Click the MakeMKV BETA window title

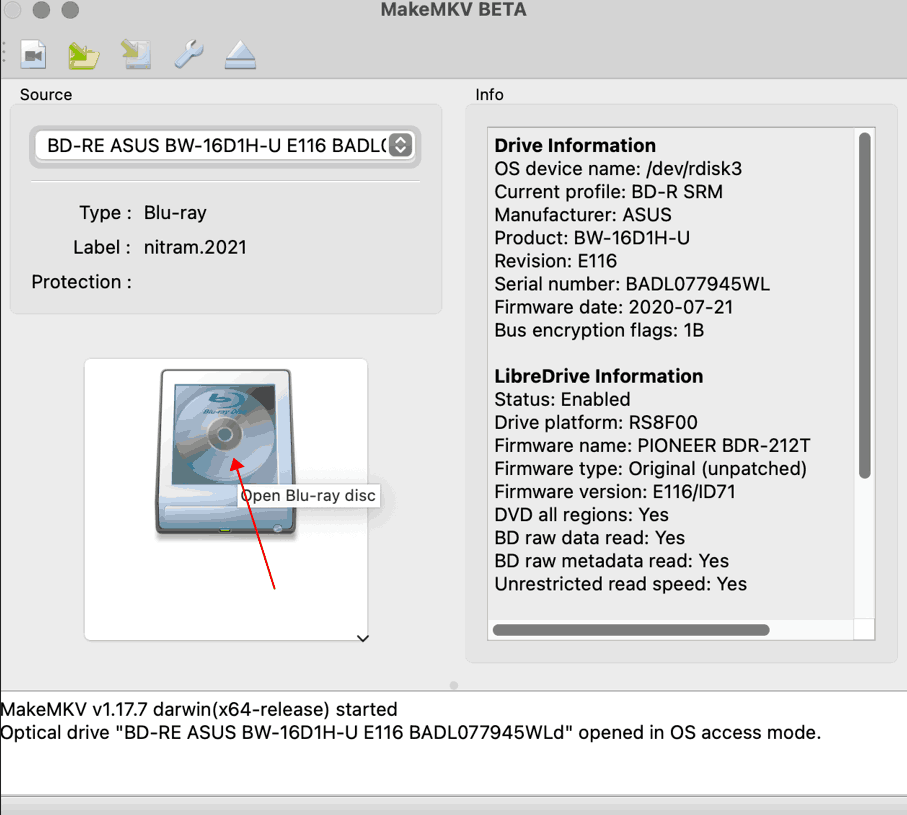coord(453,10)
